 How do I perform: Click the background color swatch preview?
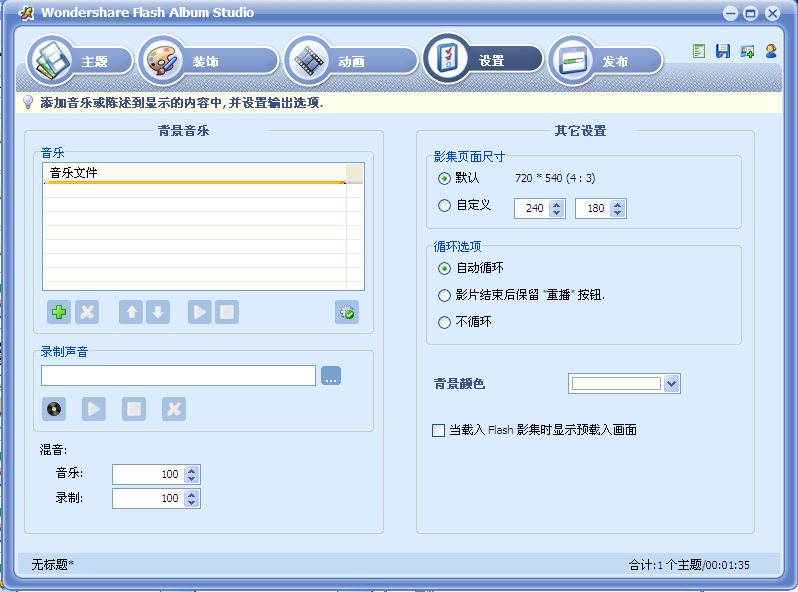pos(616,384)
